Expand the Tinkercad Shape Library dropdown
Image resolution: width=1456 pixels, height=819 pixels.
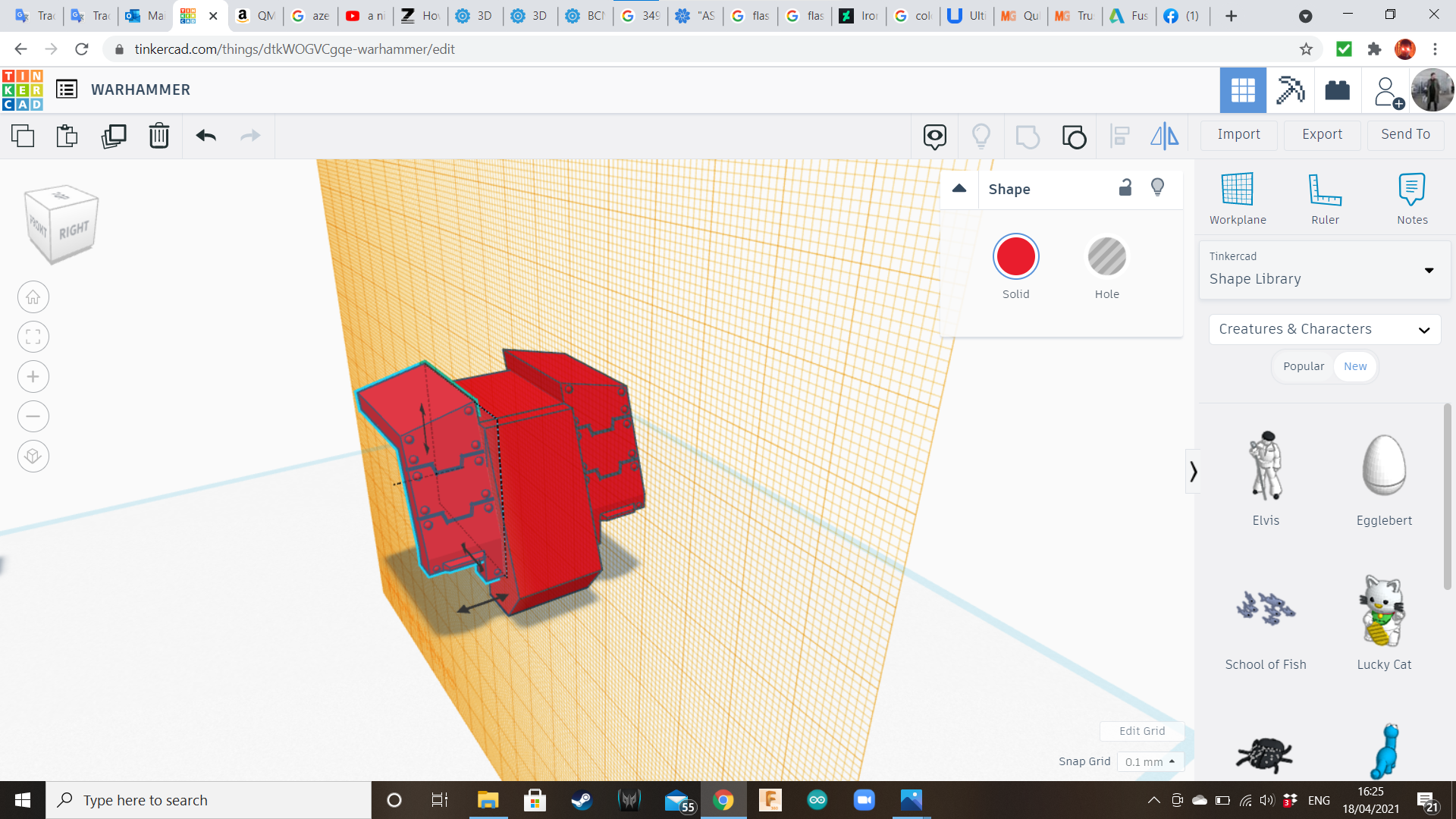1428,271
